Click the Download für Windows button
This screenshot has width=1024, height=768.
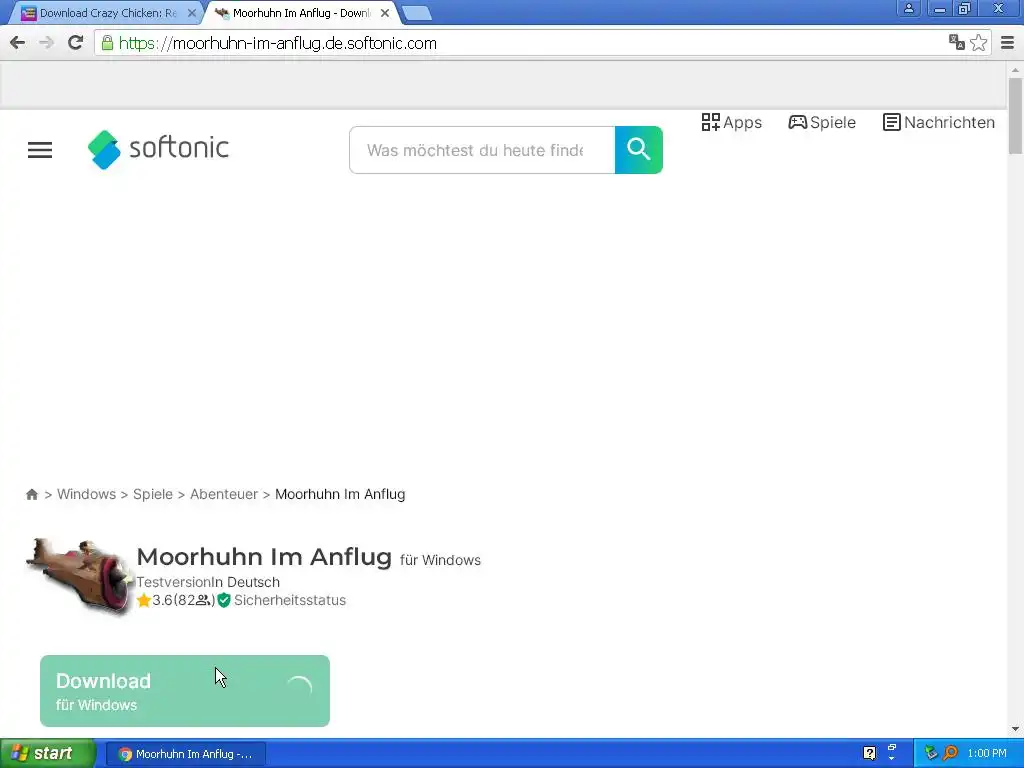185,691
